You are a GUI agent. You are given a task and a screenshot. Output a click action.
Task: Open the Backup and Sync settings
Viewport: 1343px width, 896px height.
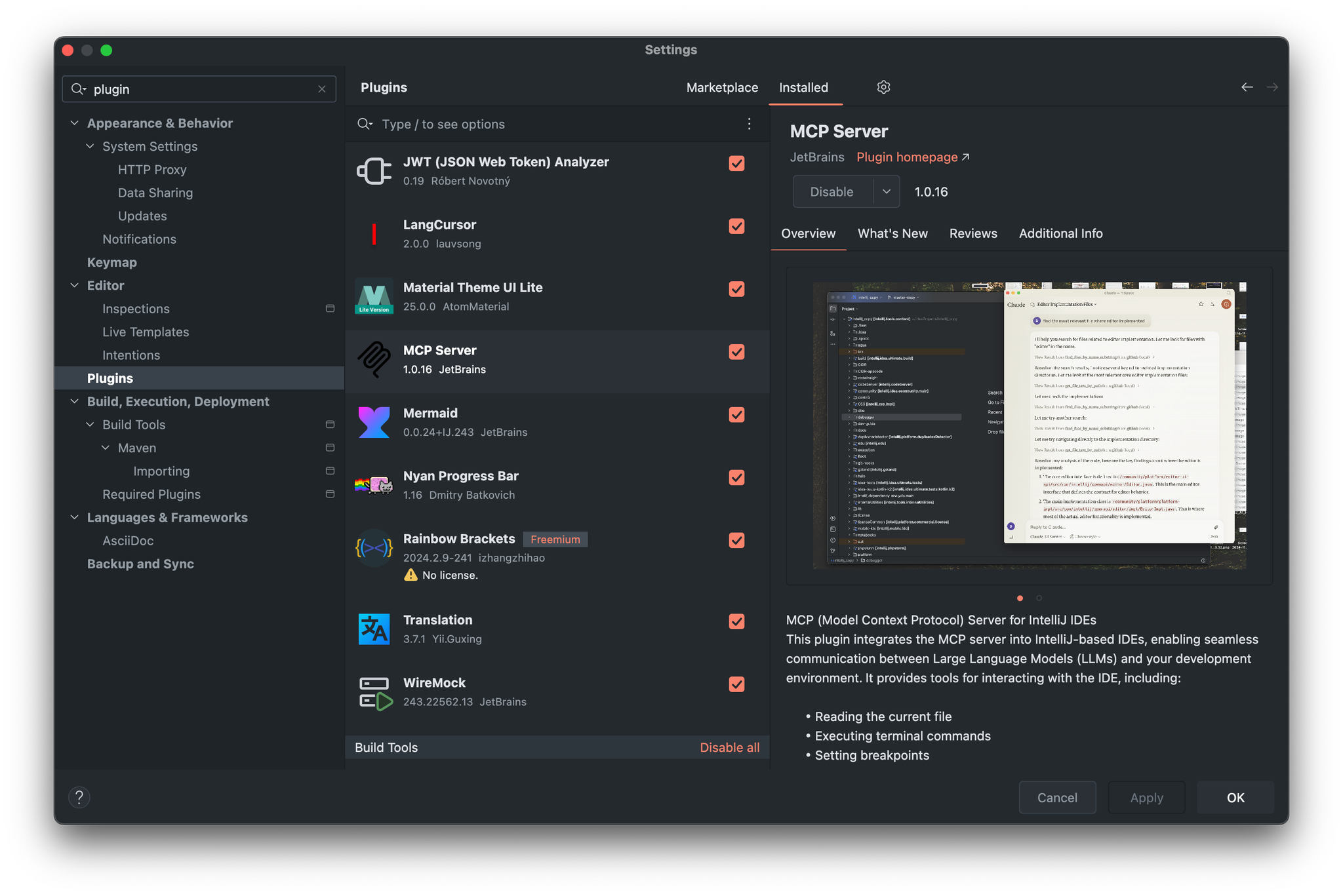[x=140, y=564]
